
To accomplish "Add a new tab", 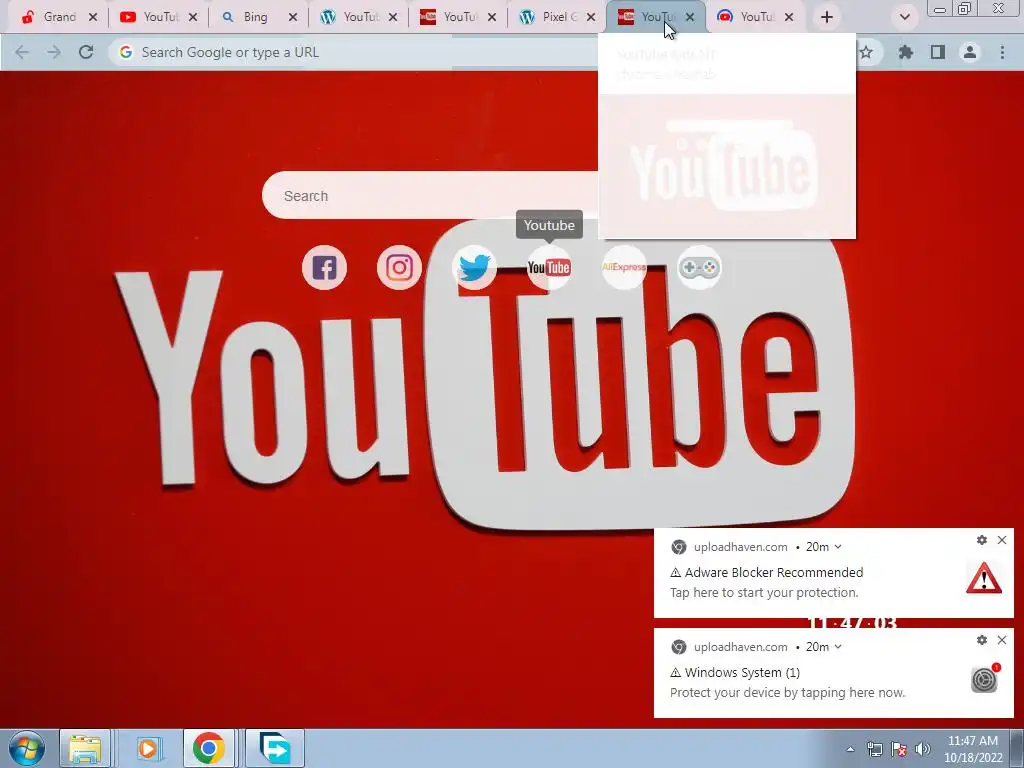I will (x=827, y=17).
